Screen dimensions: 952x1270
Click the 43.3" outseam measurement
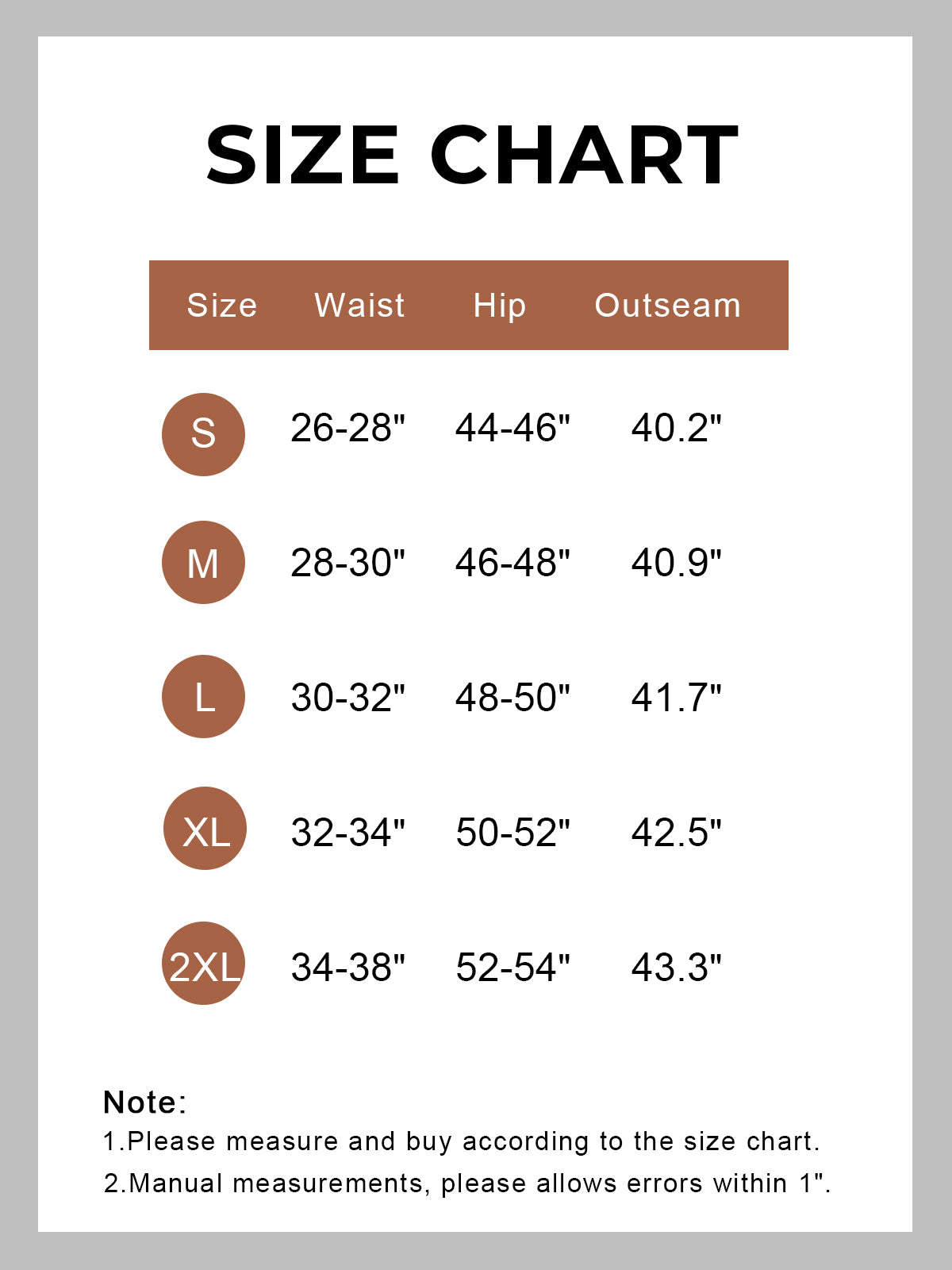[x=676, y=968]
